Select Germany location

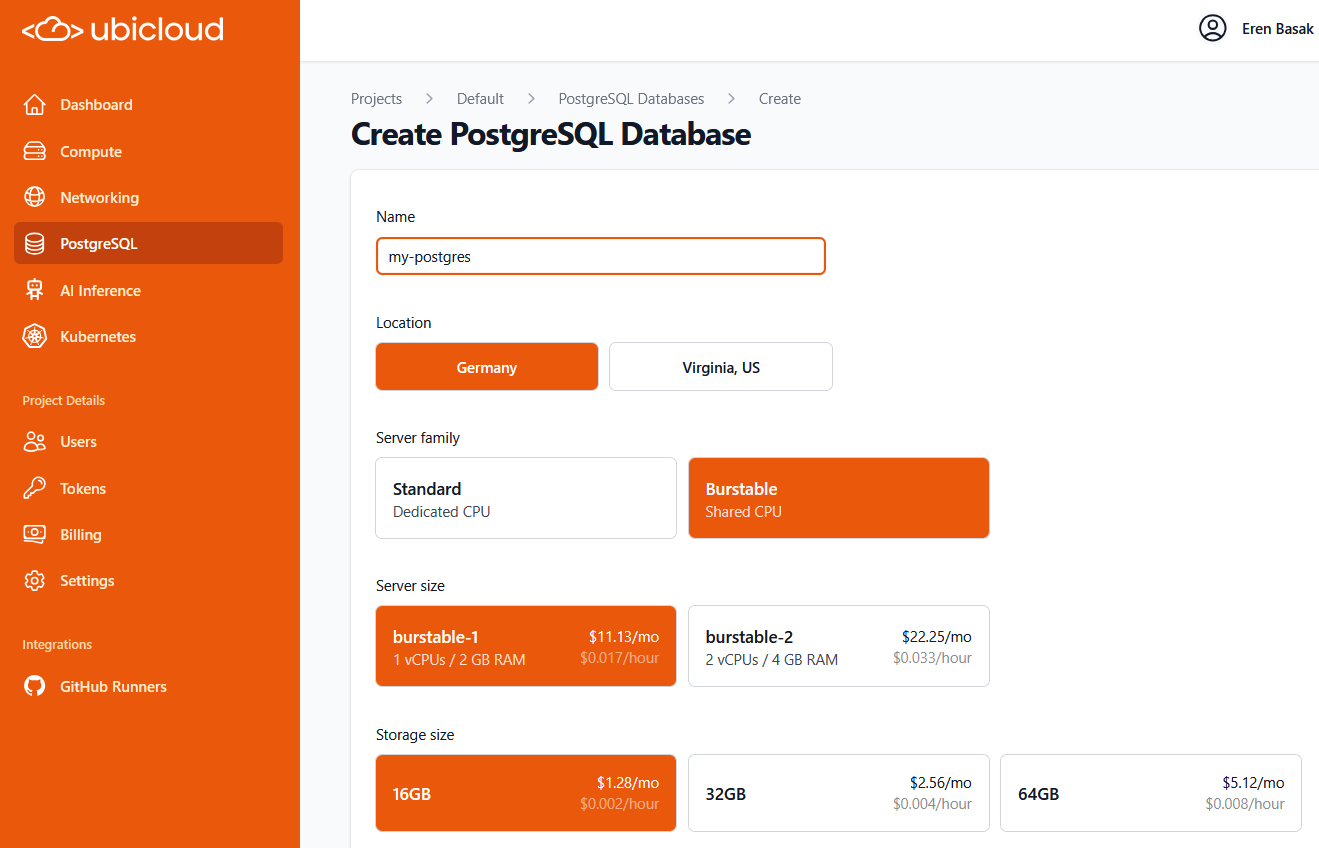pyautogui.click(x=487, y=367)
